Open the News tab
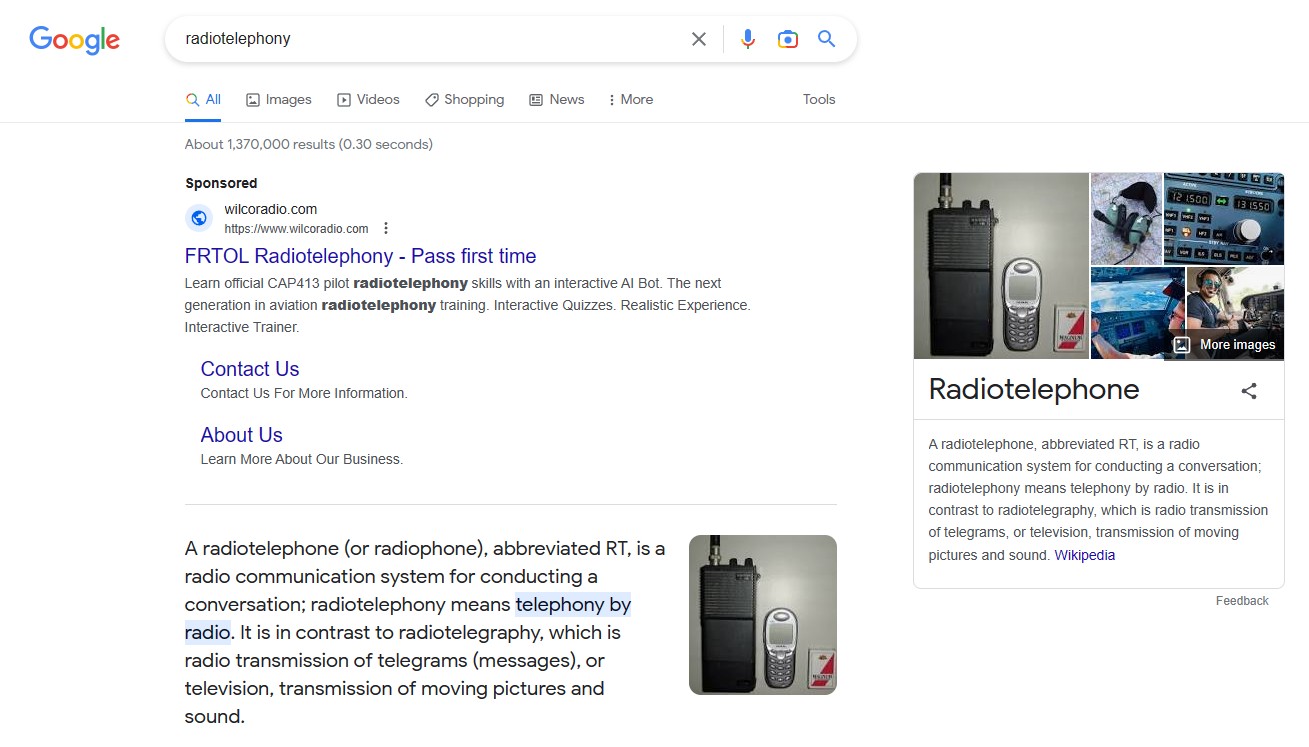Image resolution: width=1309 pixels, height=747 pixels. [x=556, y=99]
